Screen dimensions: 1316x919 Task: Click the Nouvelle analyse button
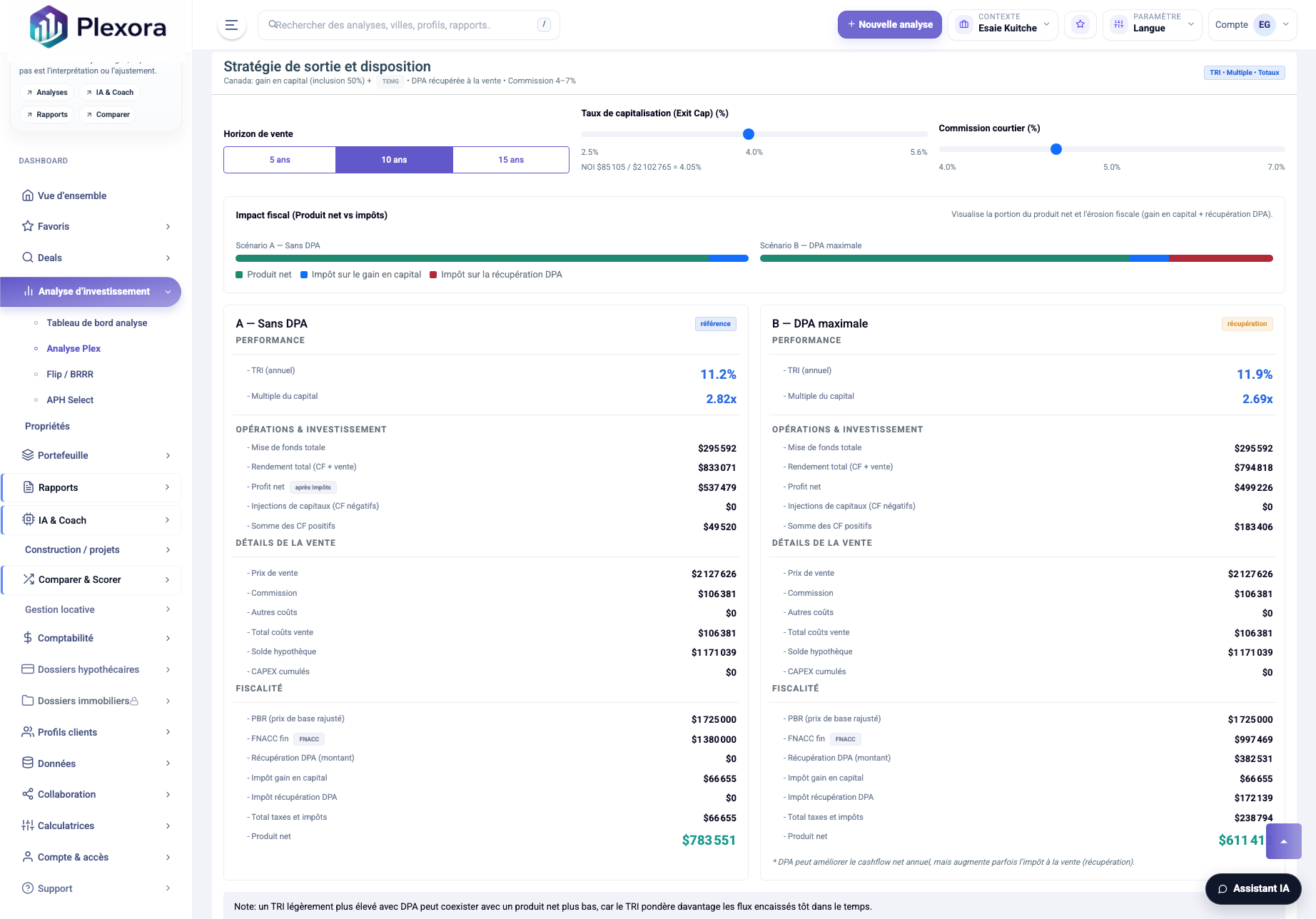click(889, 25)
